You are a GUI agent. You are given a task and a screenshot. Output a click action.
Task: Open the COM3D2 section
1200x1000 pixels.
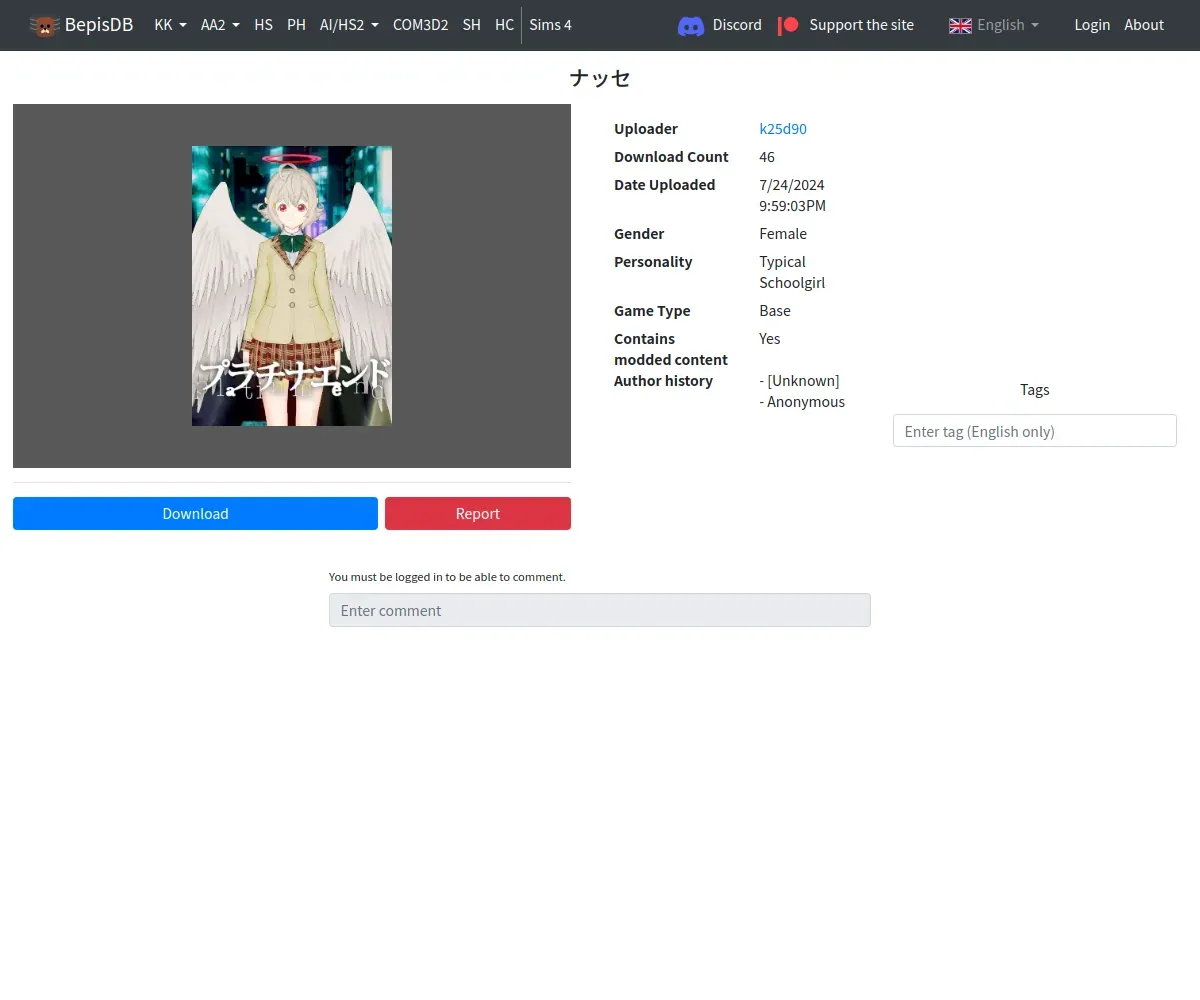[x=420, y=25]
